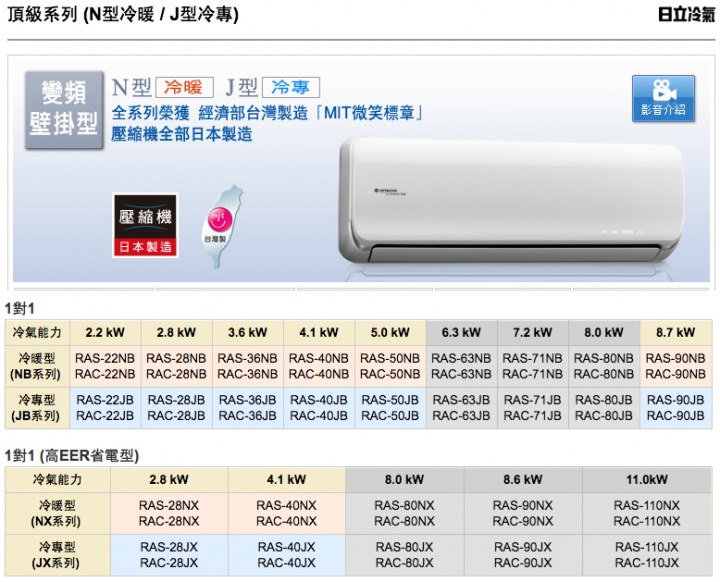Click the RAS-80NX model cell
The width and height of the screenshot is (720, 582).
(x=405, y=513)
